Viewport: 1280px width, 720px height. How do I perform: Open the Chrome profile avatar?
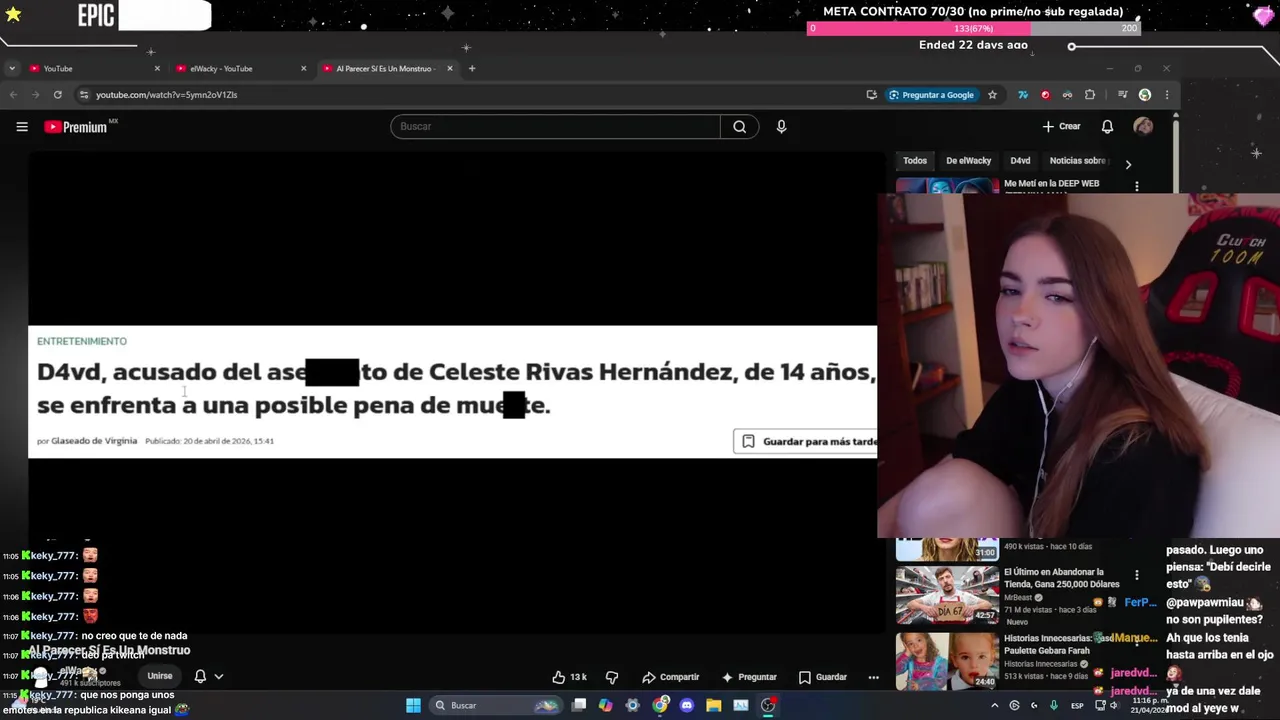pos(1145,95)
